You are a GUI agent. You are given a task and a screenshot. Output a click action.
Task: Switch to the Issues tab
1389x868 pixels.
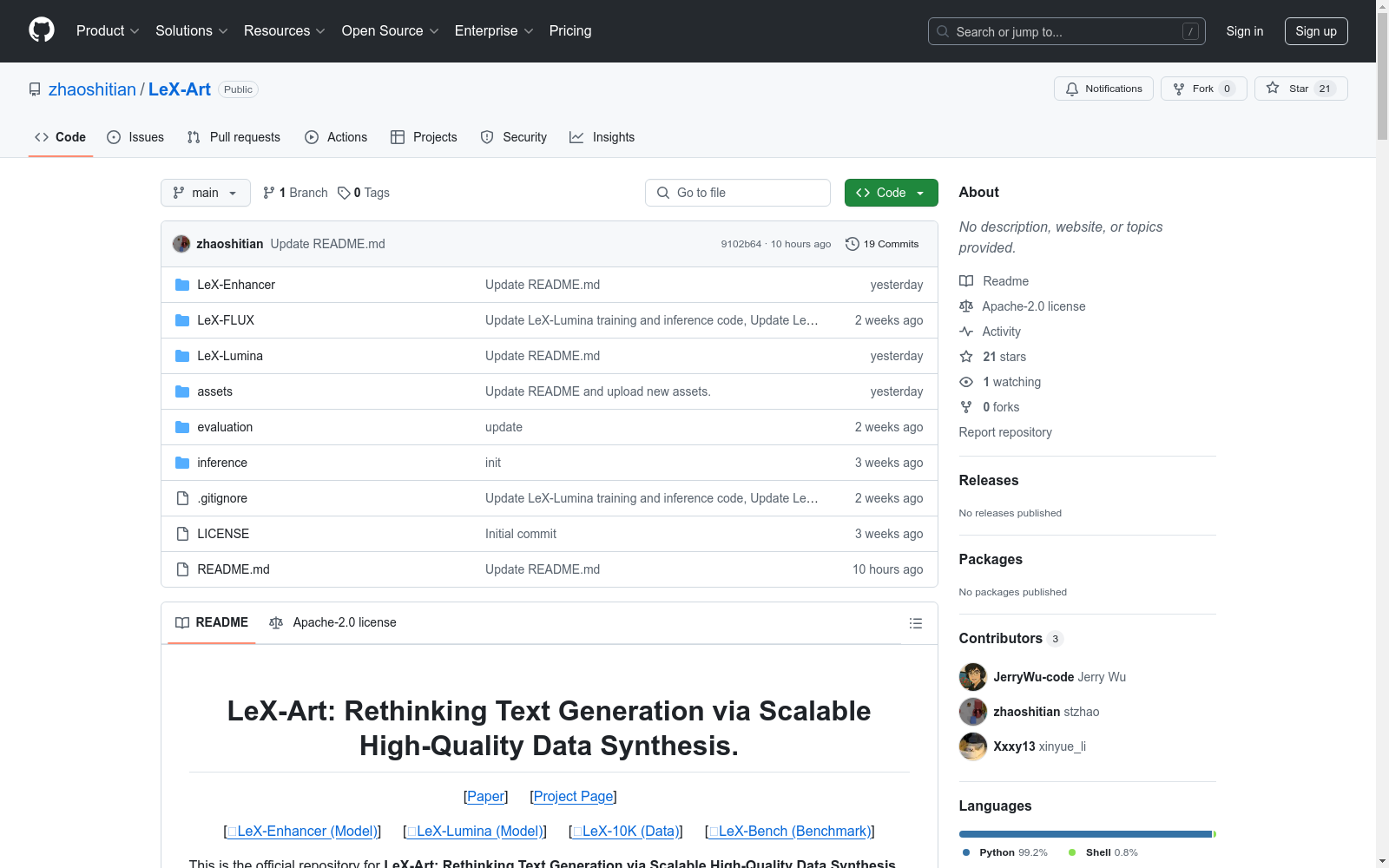tap(135, 137)
